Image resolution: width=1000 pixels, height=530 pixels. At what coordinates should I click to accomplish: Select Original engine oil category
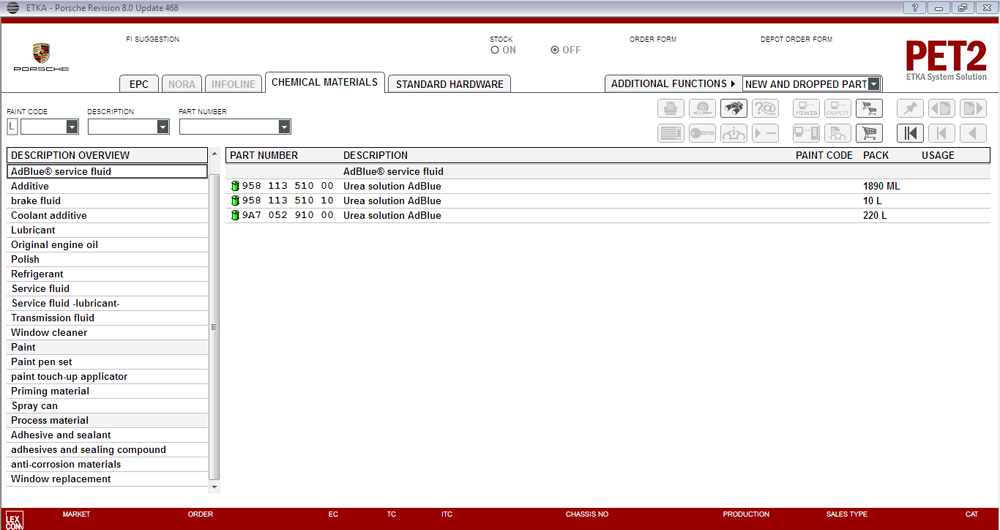(x=107, y=245)
